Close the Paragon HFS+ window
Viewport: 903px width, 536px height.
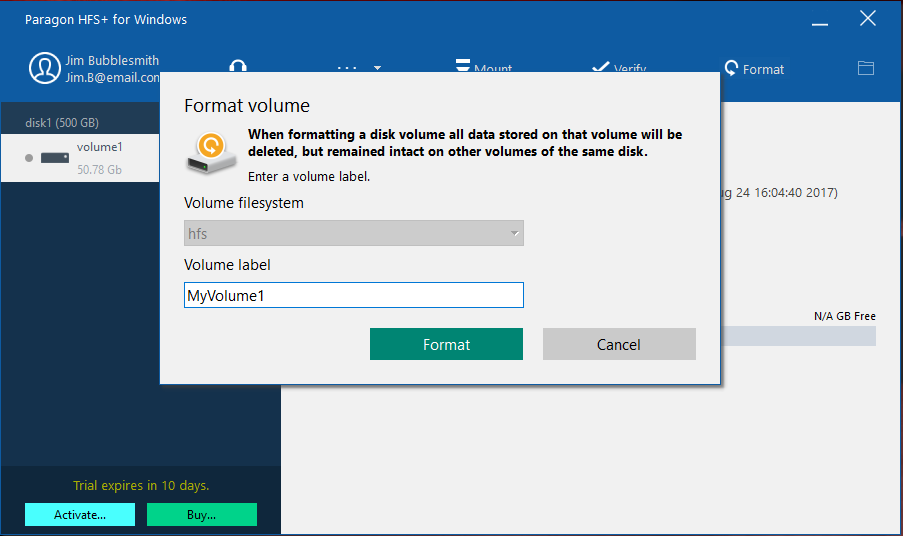867,19
